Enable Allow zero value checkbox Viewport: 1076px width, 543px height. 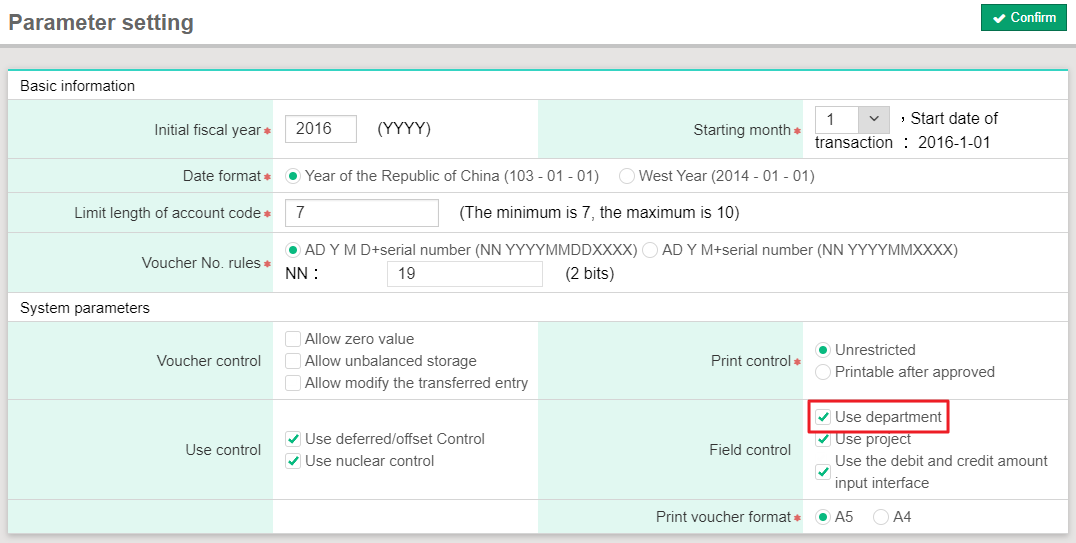pyautogui.click(x=293, y=339)
